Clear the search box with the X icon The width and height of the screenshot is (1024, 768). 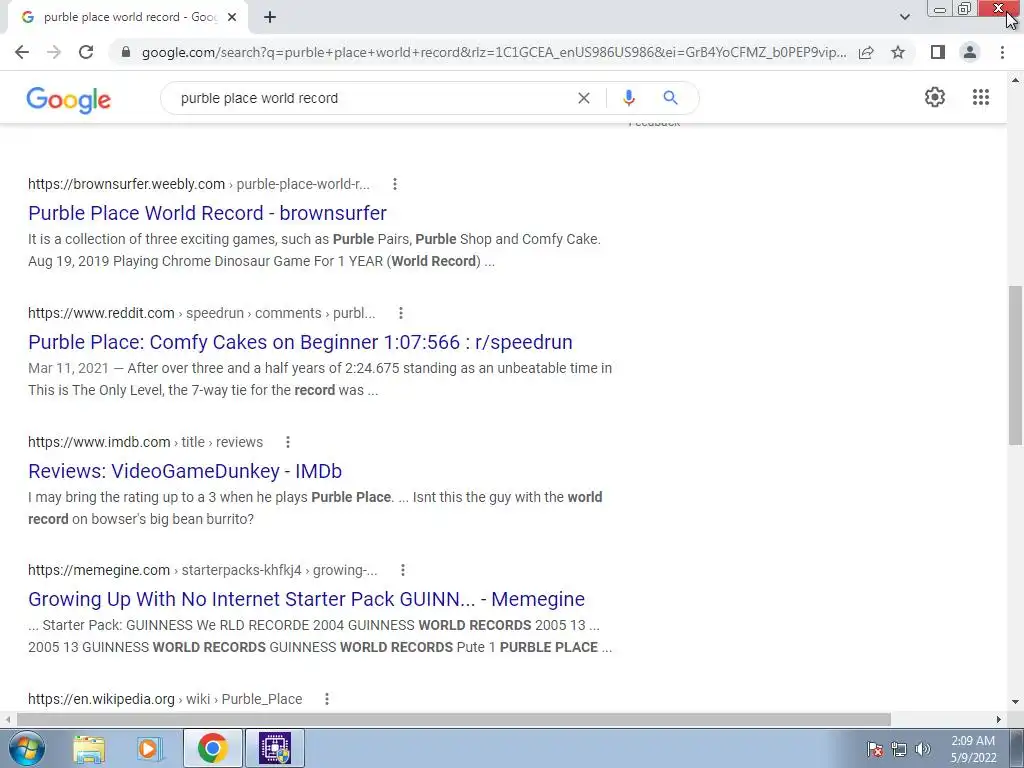point(584,98)
